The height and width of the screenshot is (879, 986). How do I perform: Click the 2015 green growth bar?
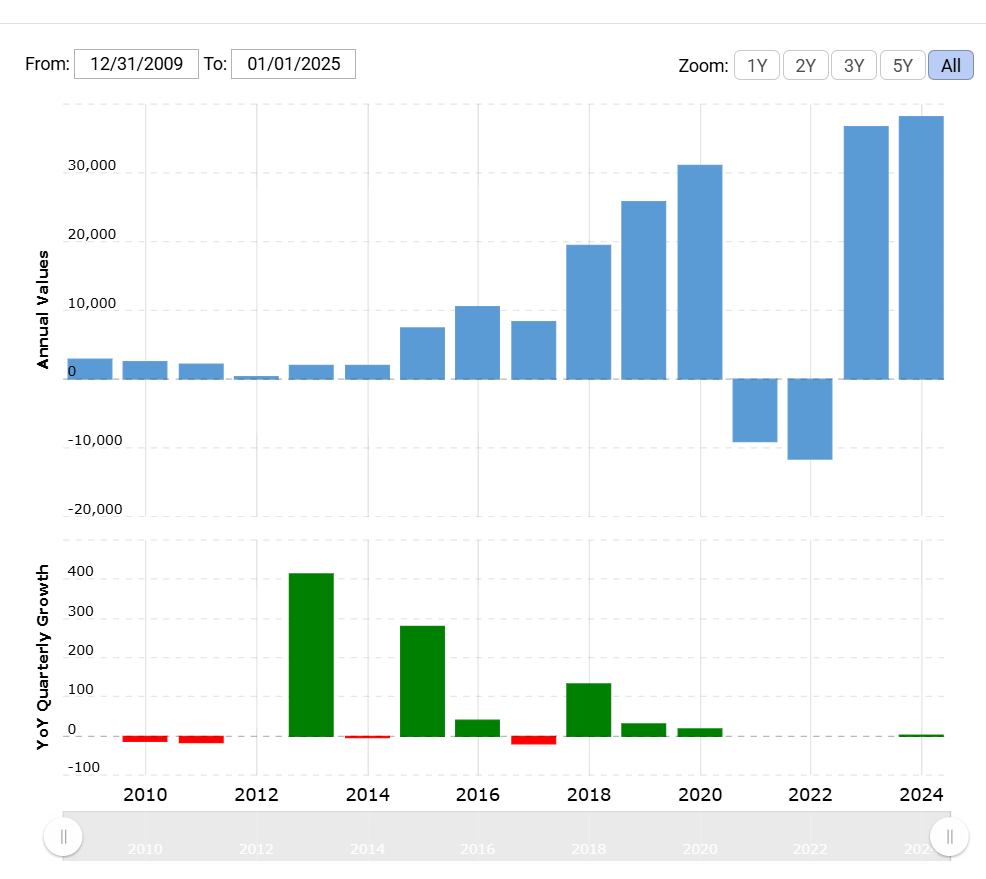422,680
